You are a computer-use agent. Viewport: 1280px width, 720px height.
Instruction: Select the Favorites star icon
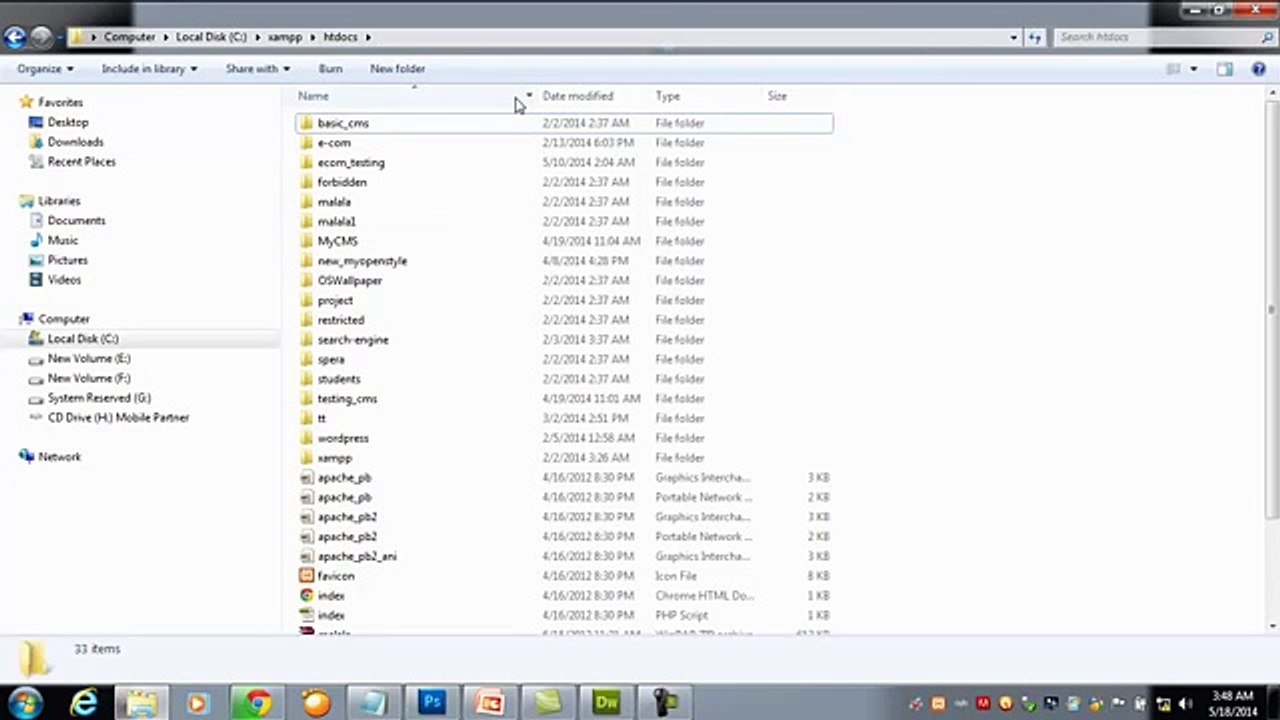pos(26,102)
